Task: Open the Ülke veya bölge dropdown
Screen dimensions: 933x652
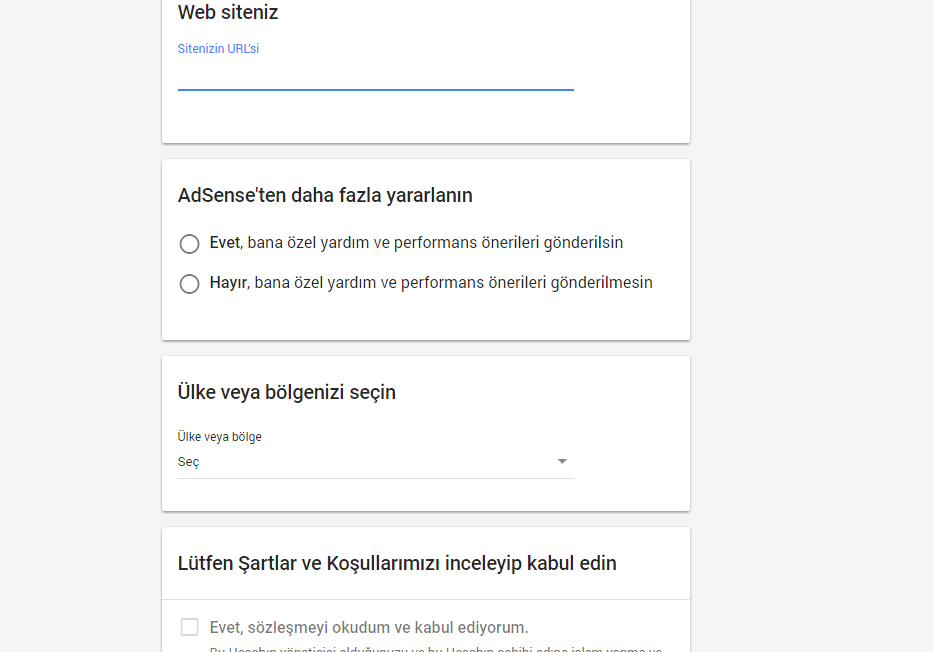Action: pyautogui.click(x=375, y=462)
